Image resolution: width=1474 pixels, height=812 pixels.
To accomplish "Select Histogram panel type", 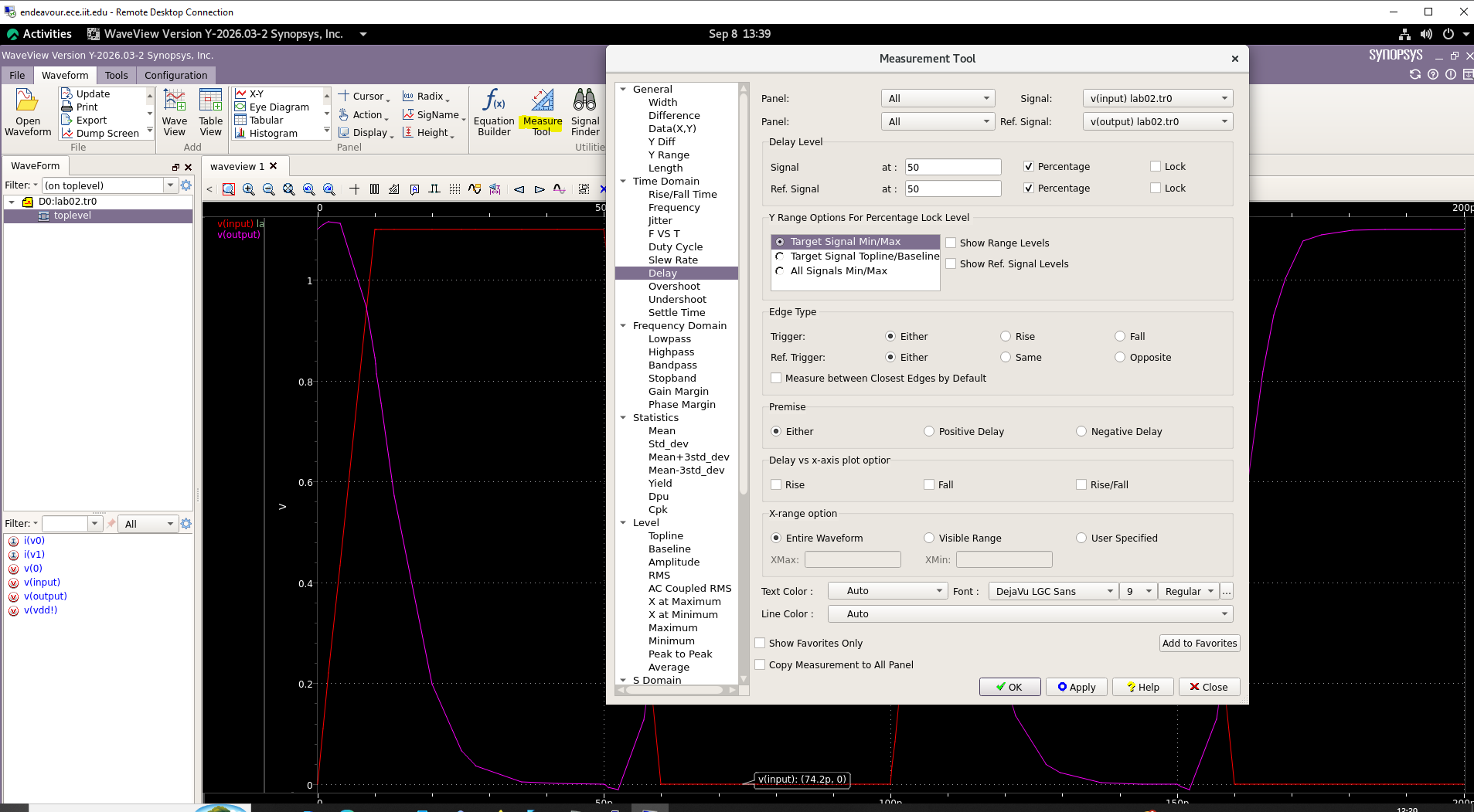I will (267, 133).
